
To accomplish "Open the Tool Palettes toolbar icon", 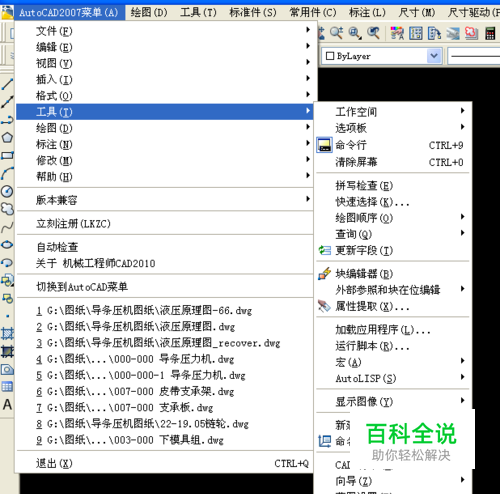I will (x=434, y=33).
